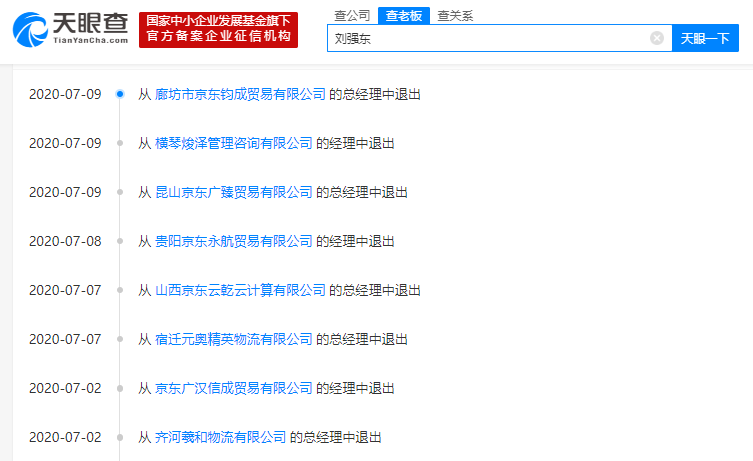The width and height of the screenshot is (753, 461).
Task: Click 的总经理中退出 text after 齐河羲和物流
Action: point(335,437)
